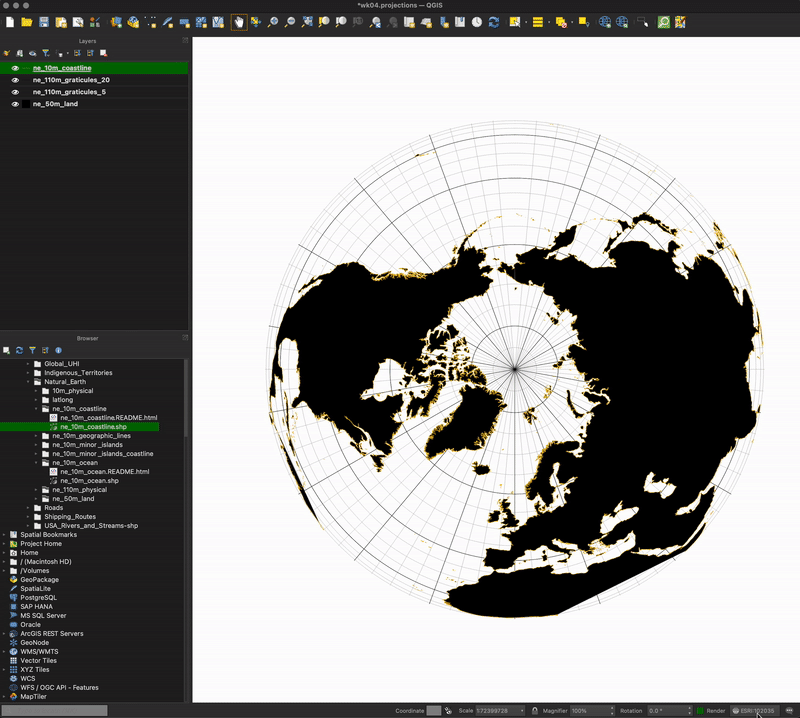Viewport: 800px width, 718px height.
Task: Open a project with the folder icon
Action: [27, 22]
